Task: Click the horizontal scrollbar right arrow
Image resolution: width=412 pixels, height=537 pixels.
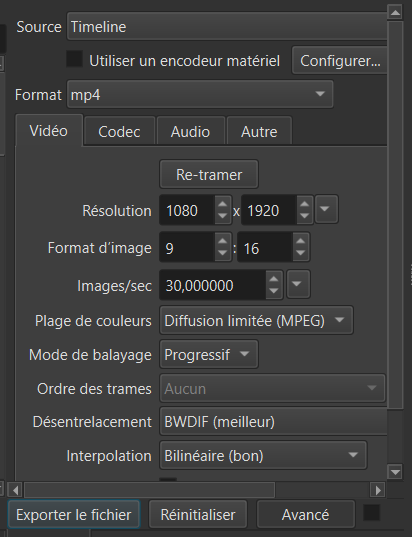Action: pos(378,490)
